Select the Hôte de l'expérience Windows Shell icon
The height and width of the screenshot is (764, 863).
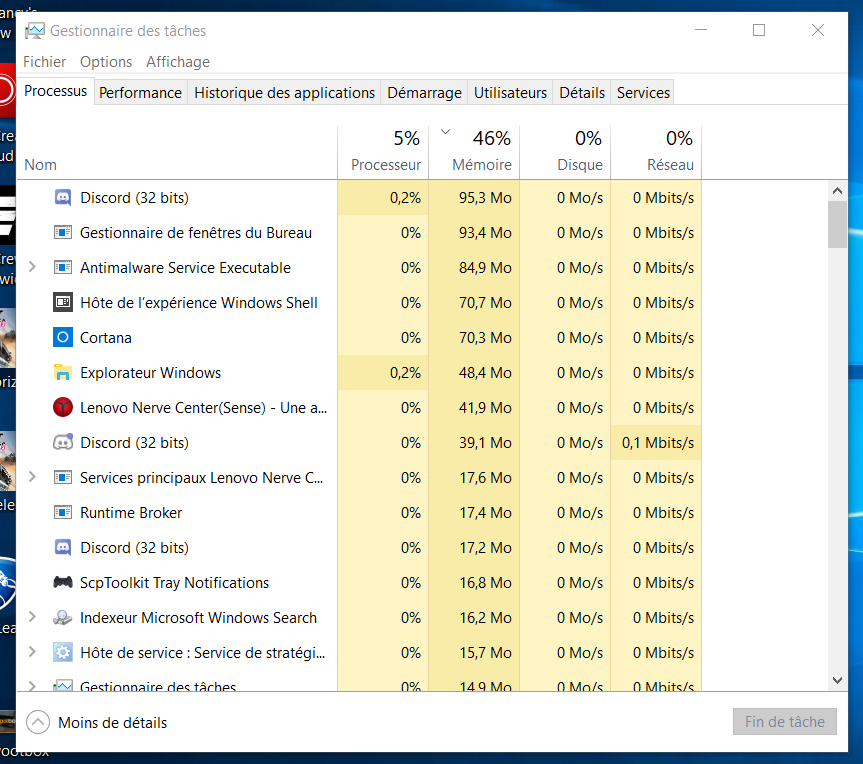tap(63, 302)
